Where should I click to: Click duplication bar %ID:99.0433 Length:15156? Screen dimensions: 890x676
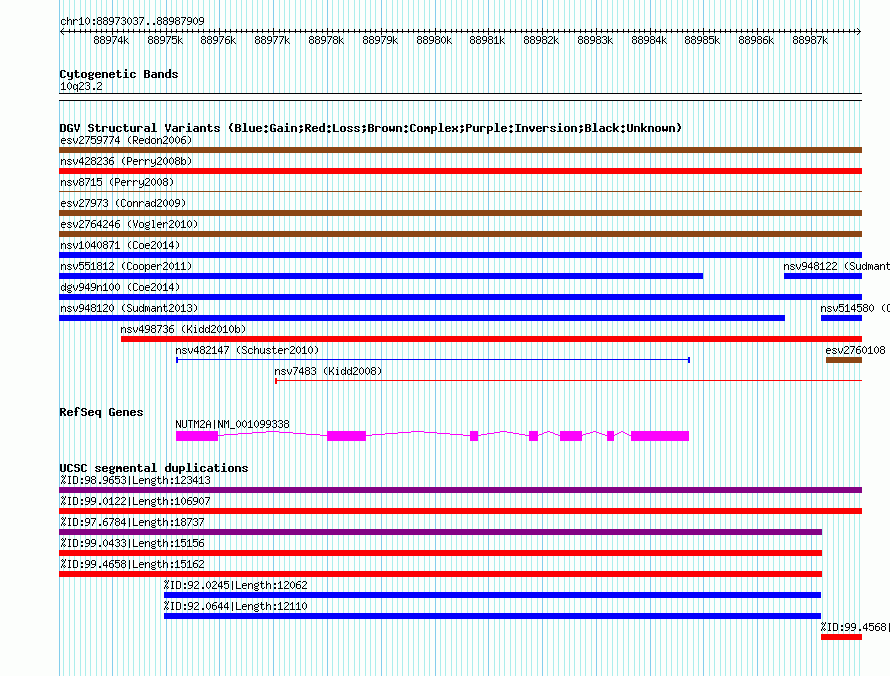tap(440, 553)
